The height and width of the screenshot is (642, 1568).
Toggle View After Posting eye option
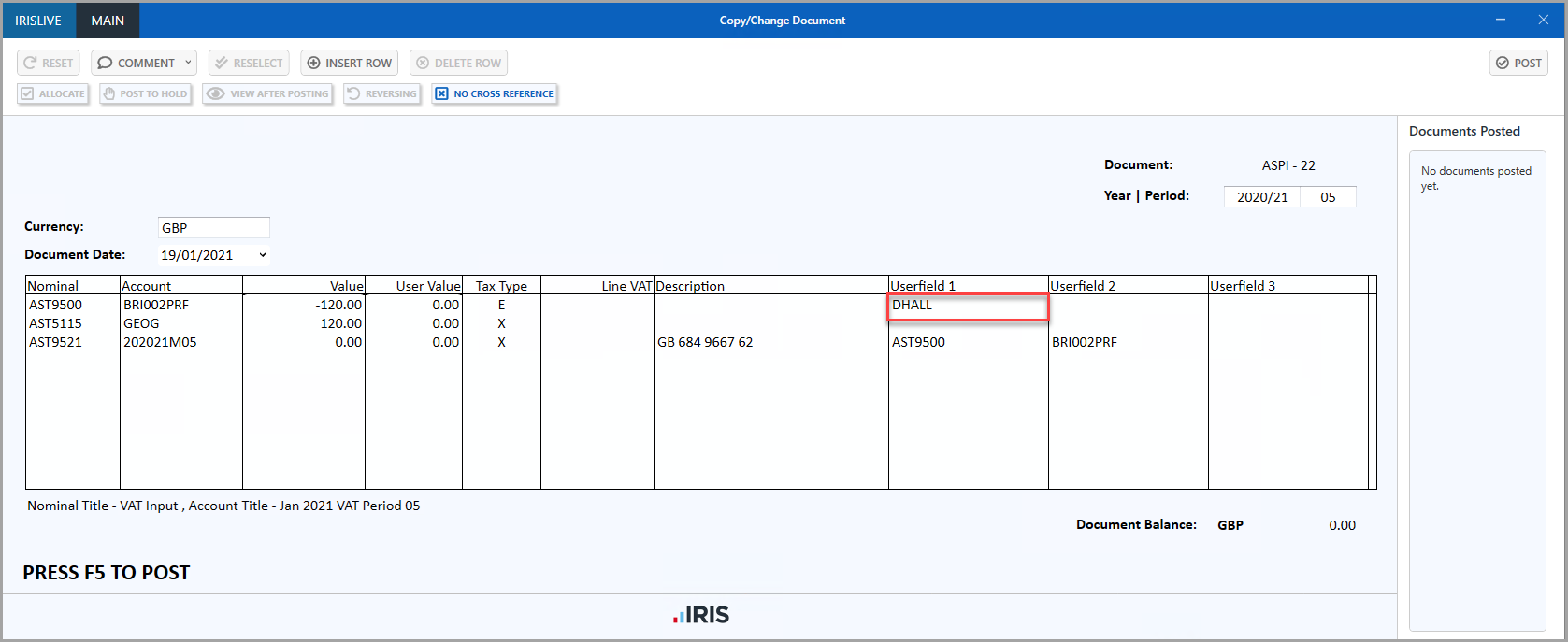point(268,93)
